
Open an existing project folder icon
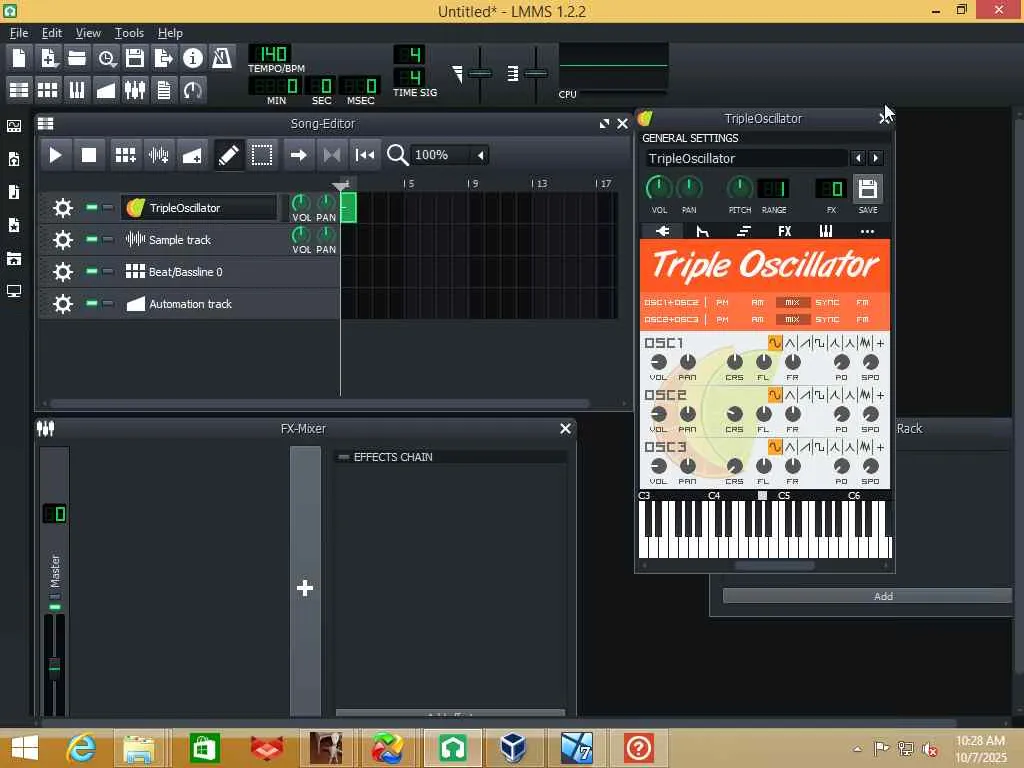click(x=77, y=58)
